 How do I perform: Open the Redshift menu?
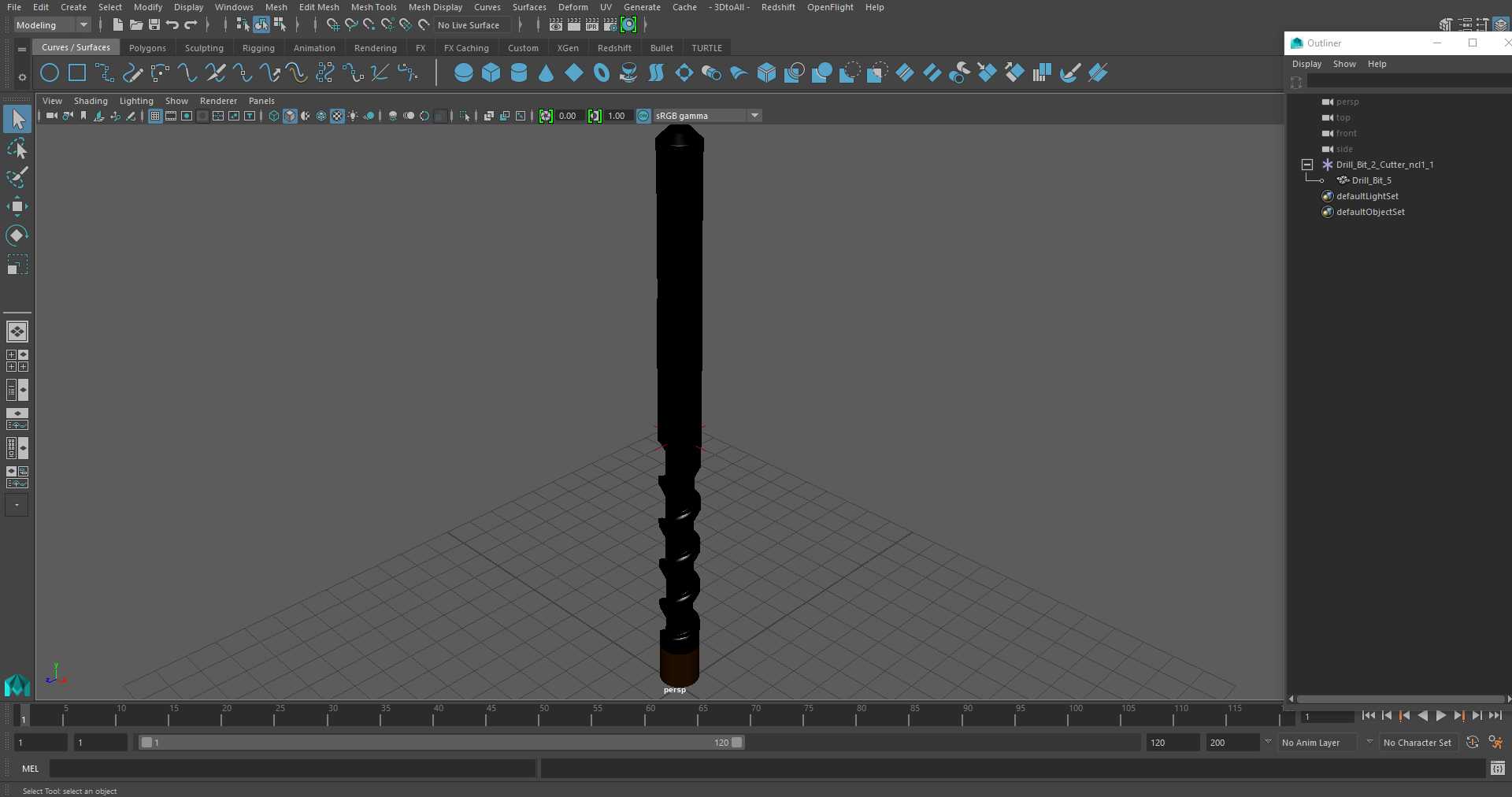(x=778, y=7)
